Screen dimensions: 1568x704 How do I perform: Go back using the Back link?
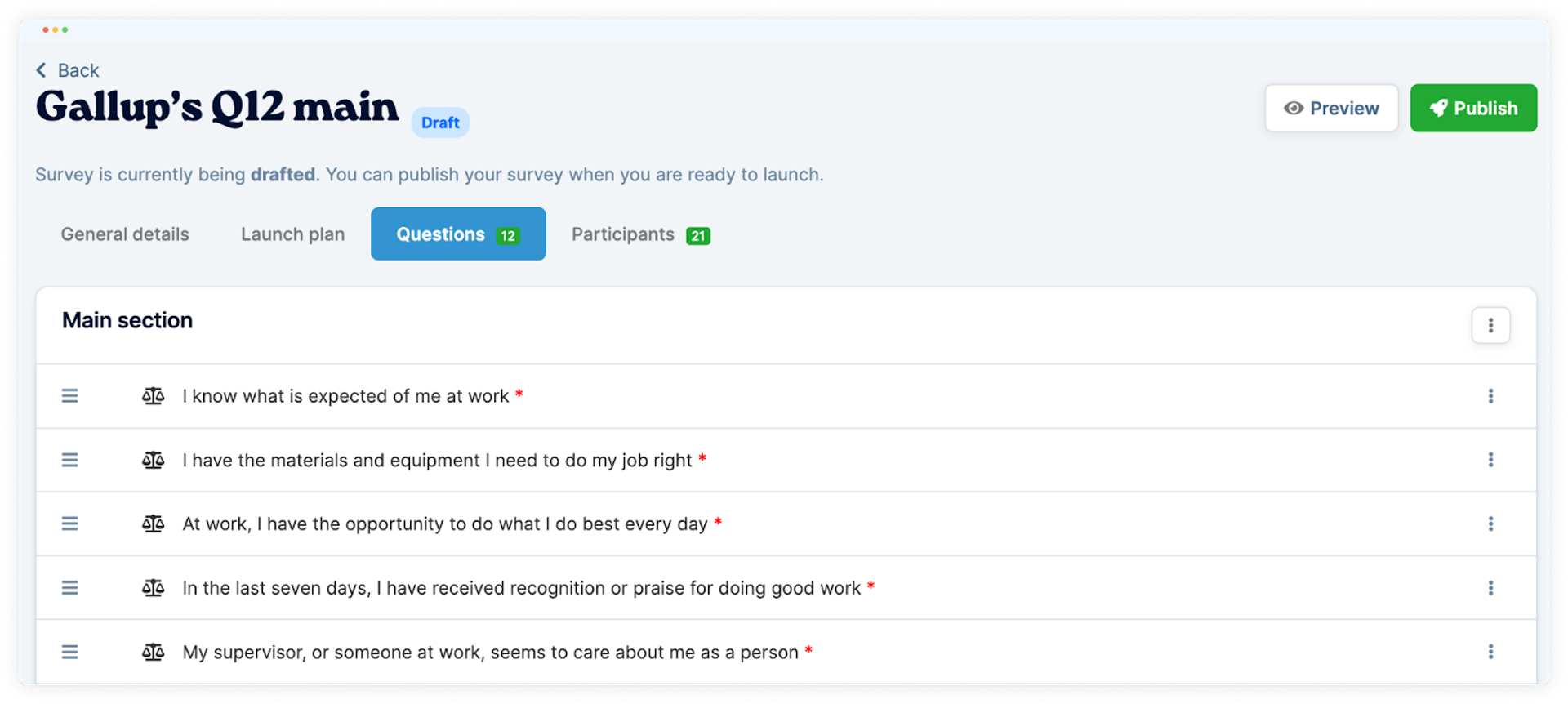[68, 70]
